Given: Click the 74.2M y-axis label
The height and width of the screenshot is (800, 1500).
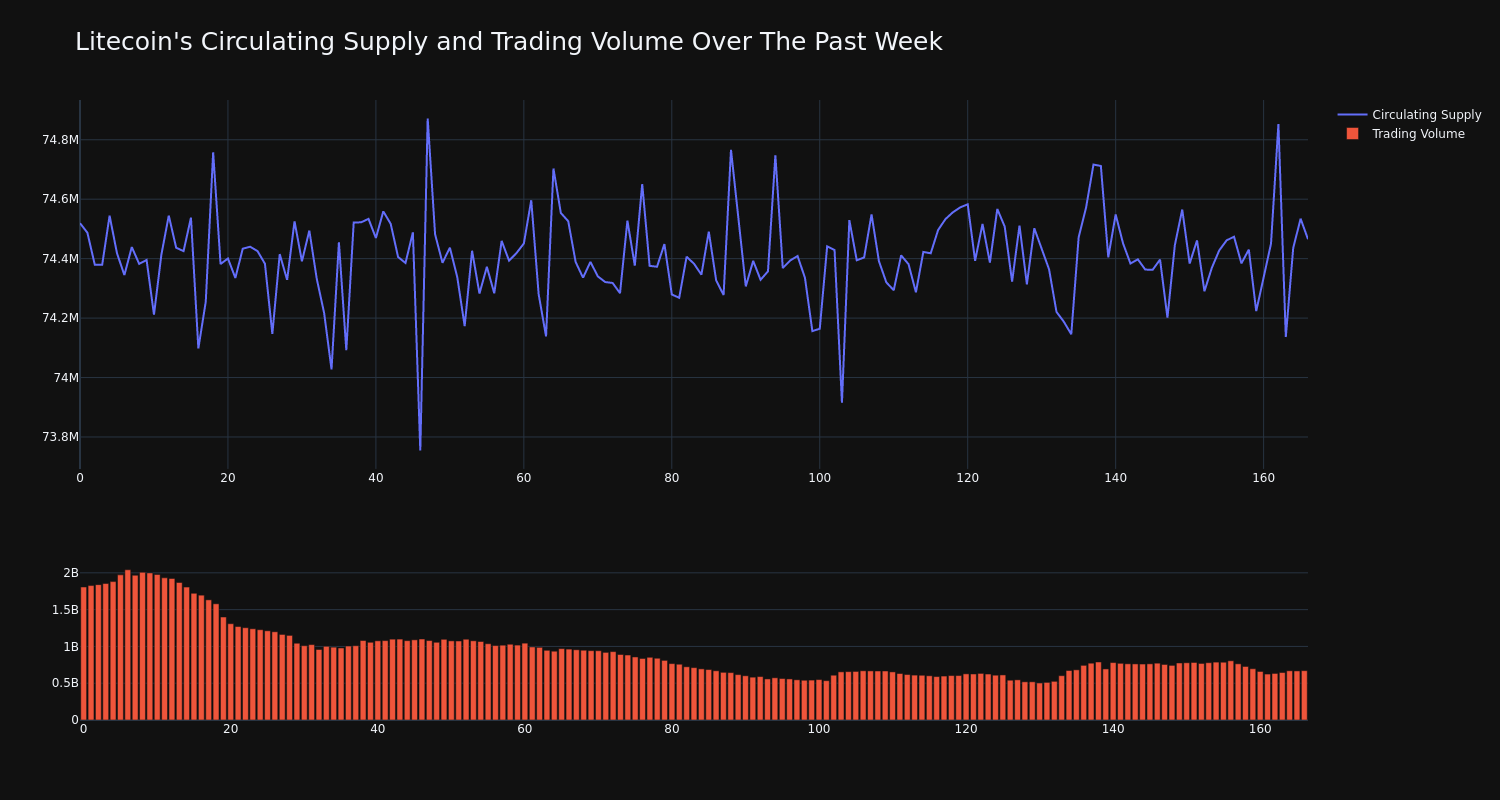Looking at the screenshot, I should tap(60, 318).
